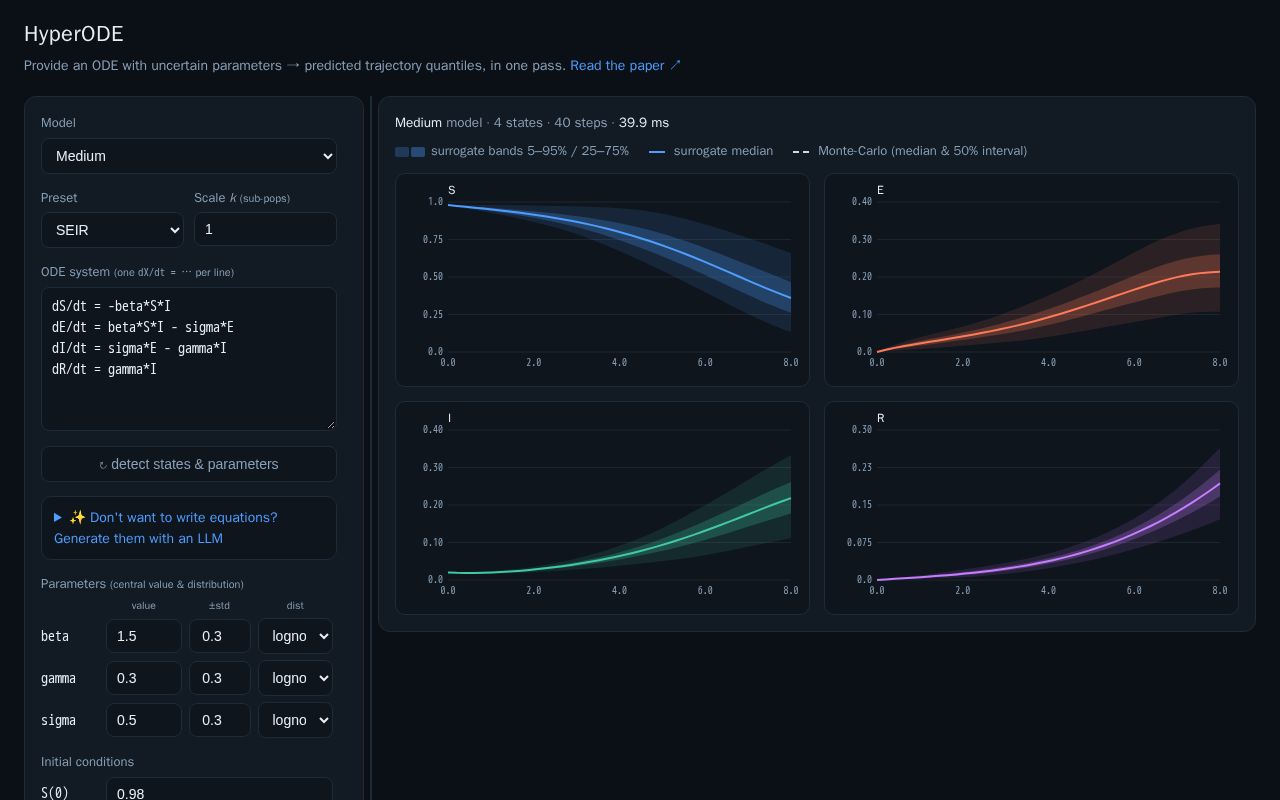Open the gamma distribution dropdown

pos(295,678)
